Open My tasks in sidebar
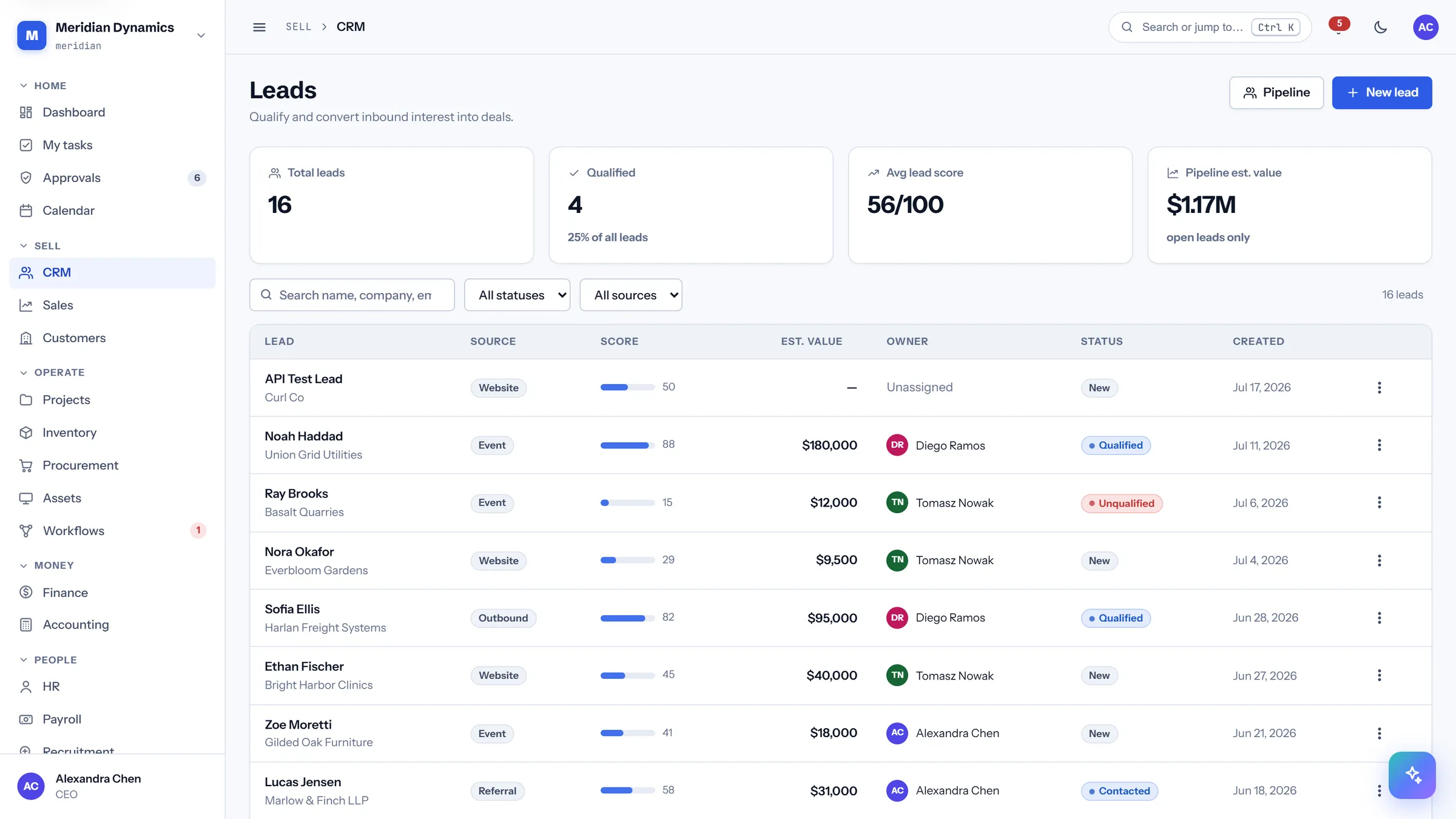Viewport: 1456px width, 819px height. (112, 145)
